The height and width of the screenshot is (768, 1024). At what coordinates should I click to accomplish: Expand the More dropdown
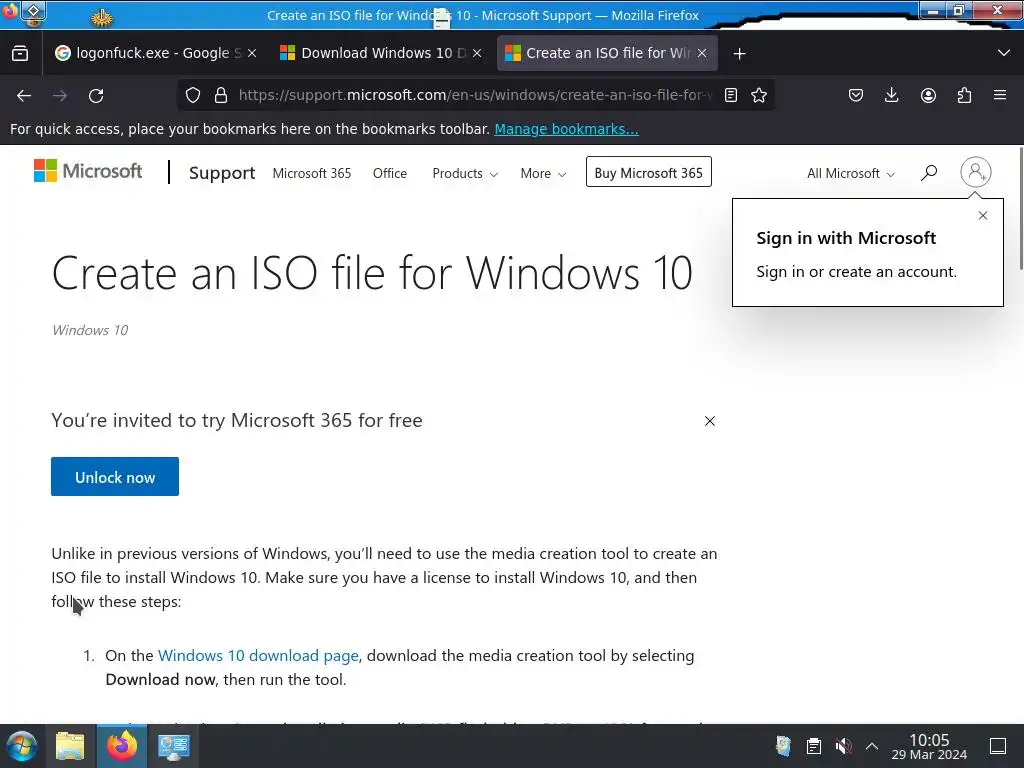tap(543, 173)
